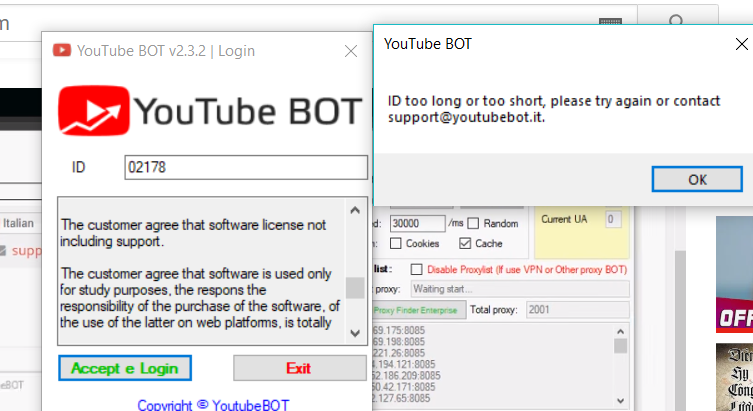This screenshot has height=411, width=753.
Task: Click the OFF advertisement thumbnail
Action: point(734,274)
